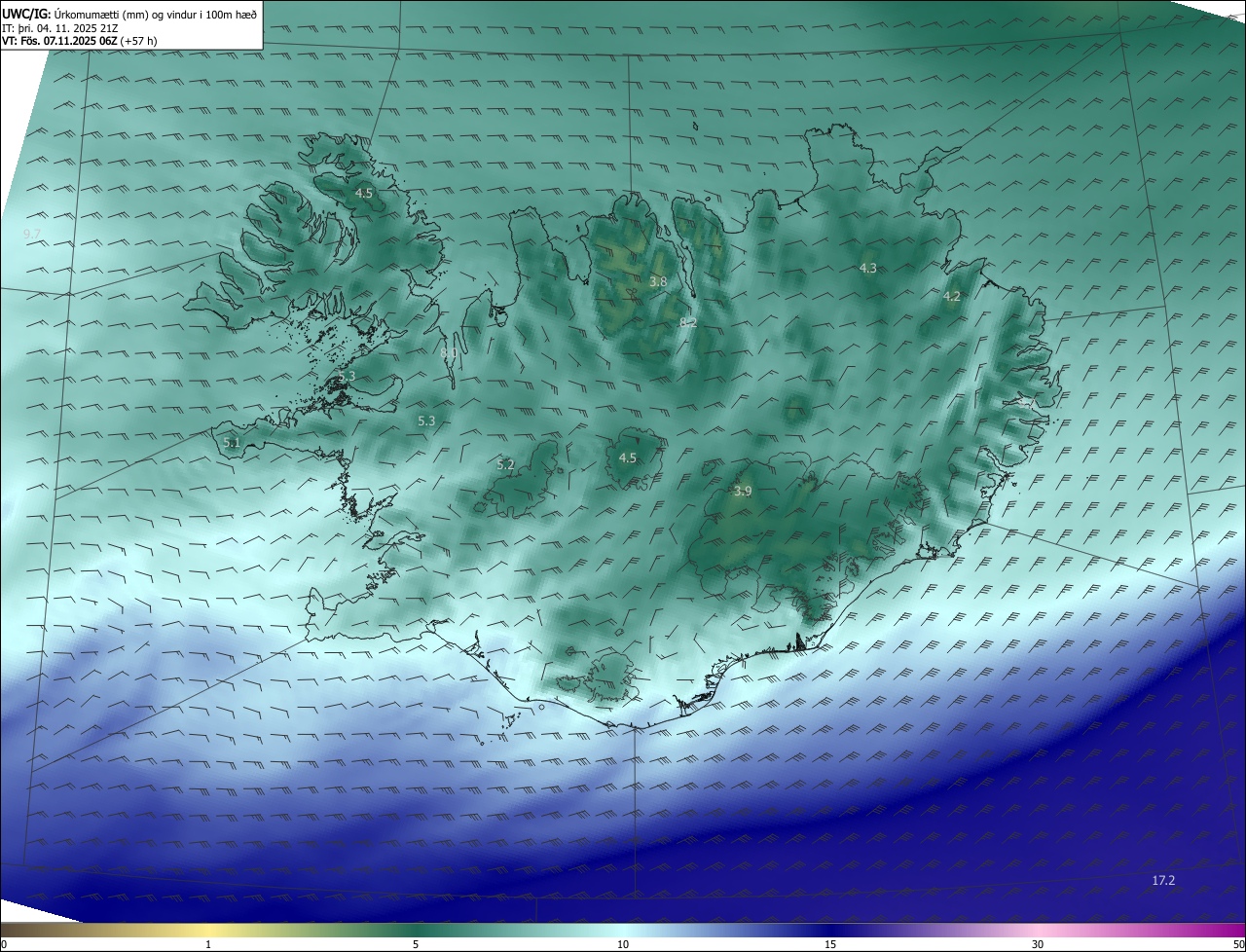Click the color scale label "15"
Viewport: 1246px width, 952px height.
[x=830, y=944]
